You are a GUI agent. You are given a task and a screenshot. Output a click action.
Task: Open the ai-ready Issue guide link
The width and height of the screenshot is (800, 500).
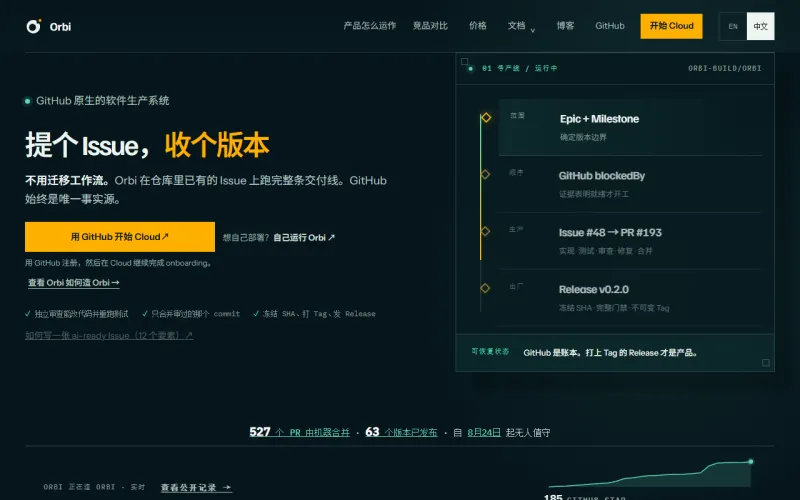(x=109, y=336)
